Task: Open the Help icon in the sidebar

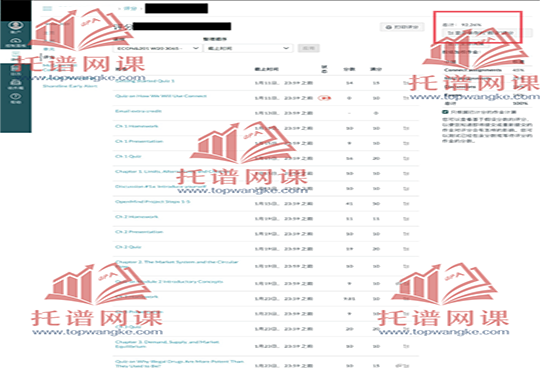Action: tap(15, 98)
